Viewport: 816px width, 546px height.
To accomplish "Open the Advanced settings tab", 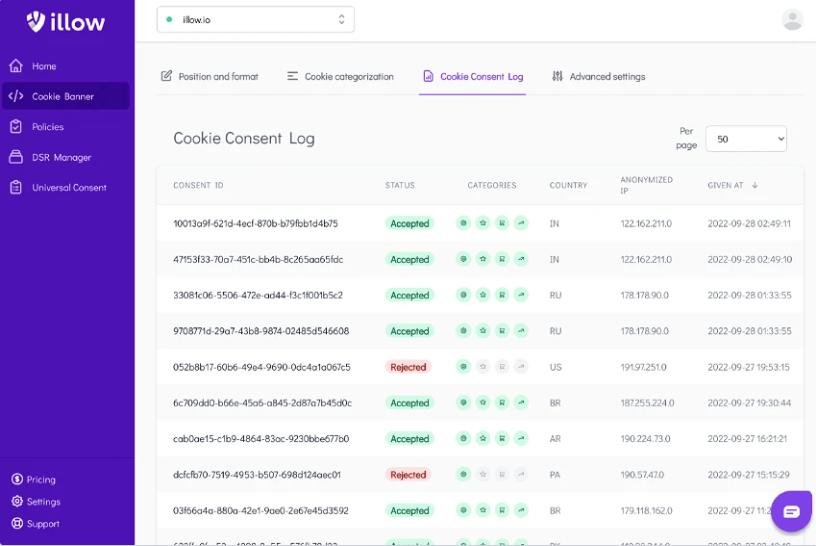I will coord(598,76).
